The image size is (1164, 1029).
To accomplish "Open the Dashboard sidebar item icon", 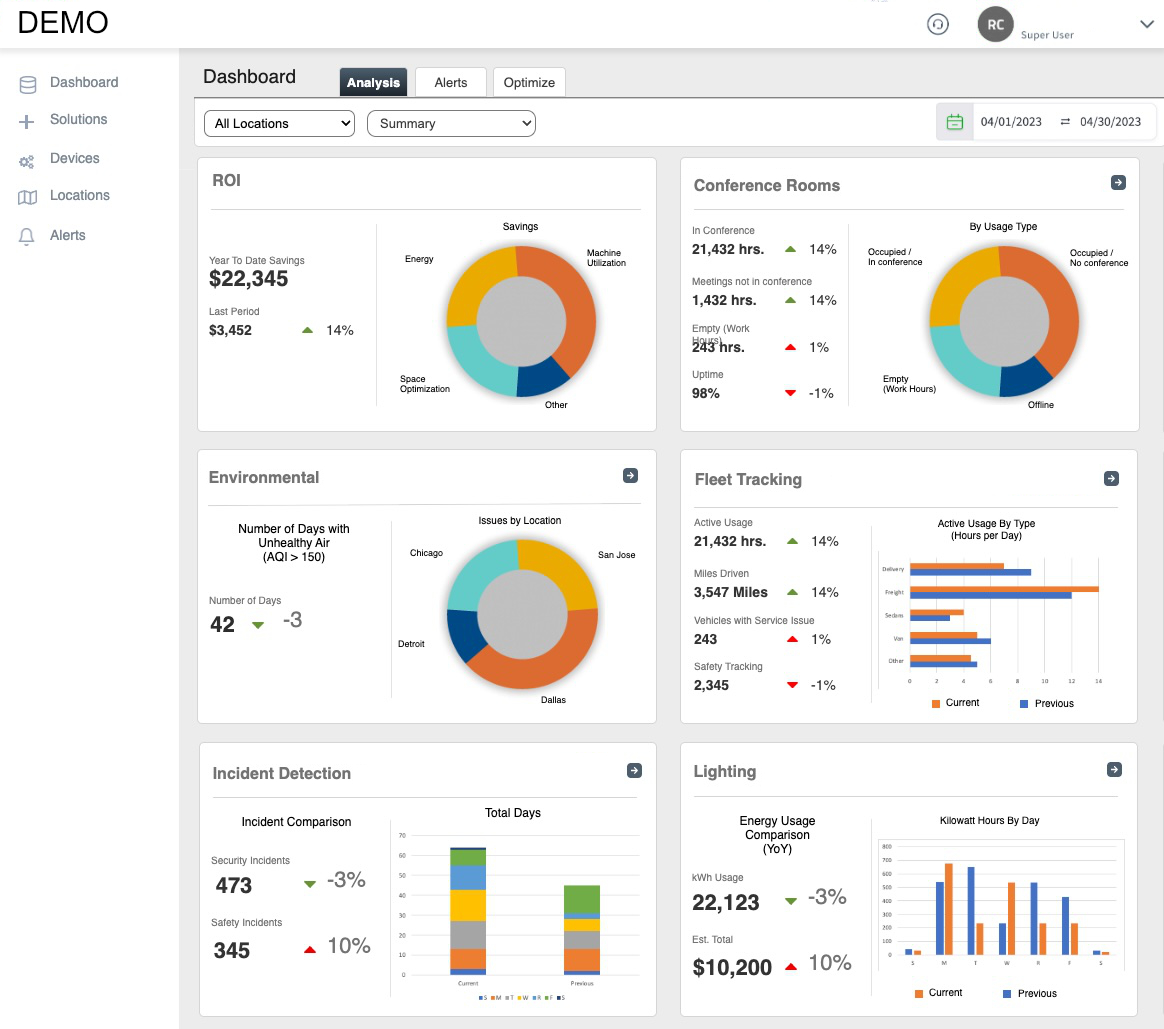I will point(27,85).
